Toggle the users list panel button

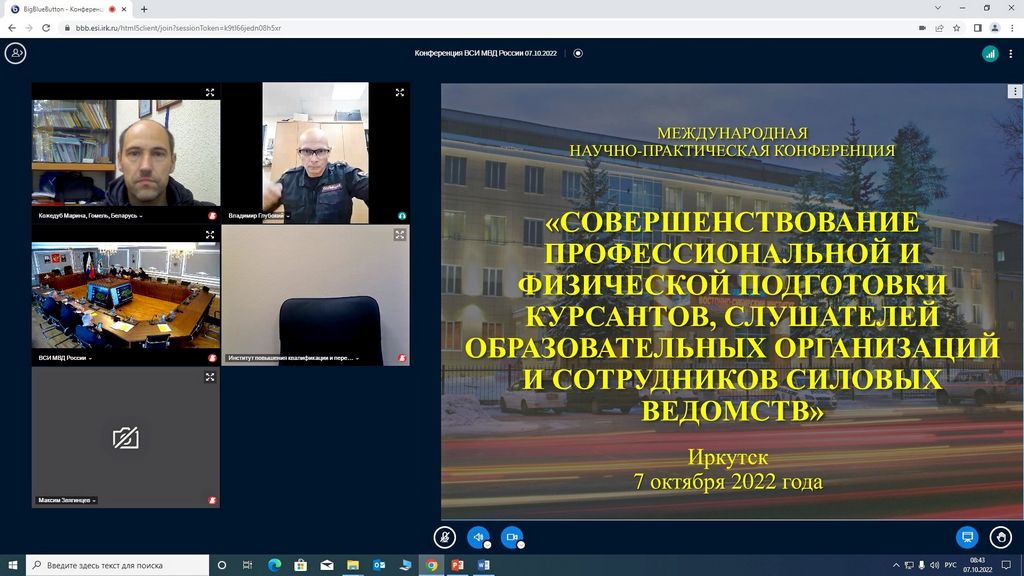coord(15,53)
